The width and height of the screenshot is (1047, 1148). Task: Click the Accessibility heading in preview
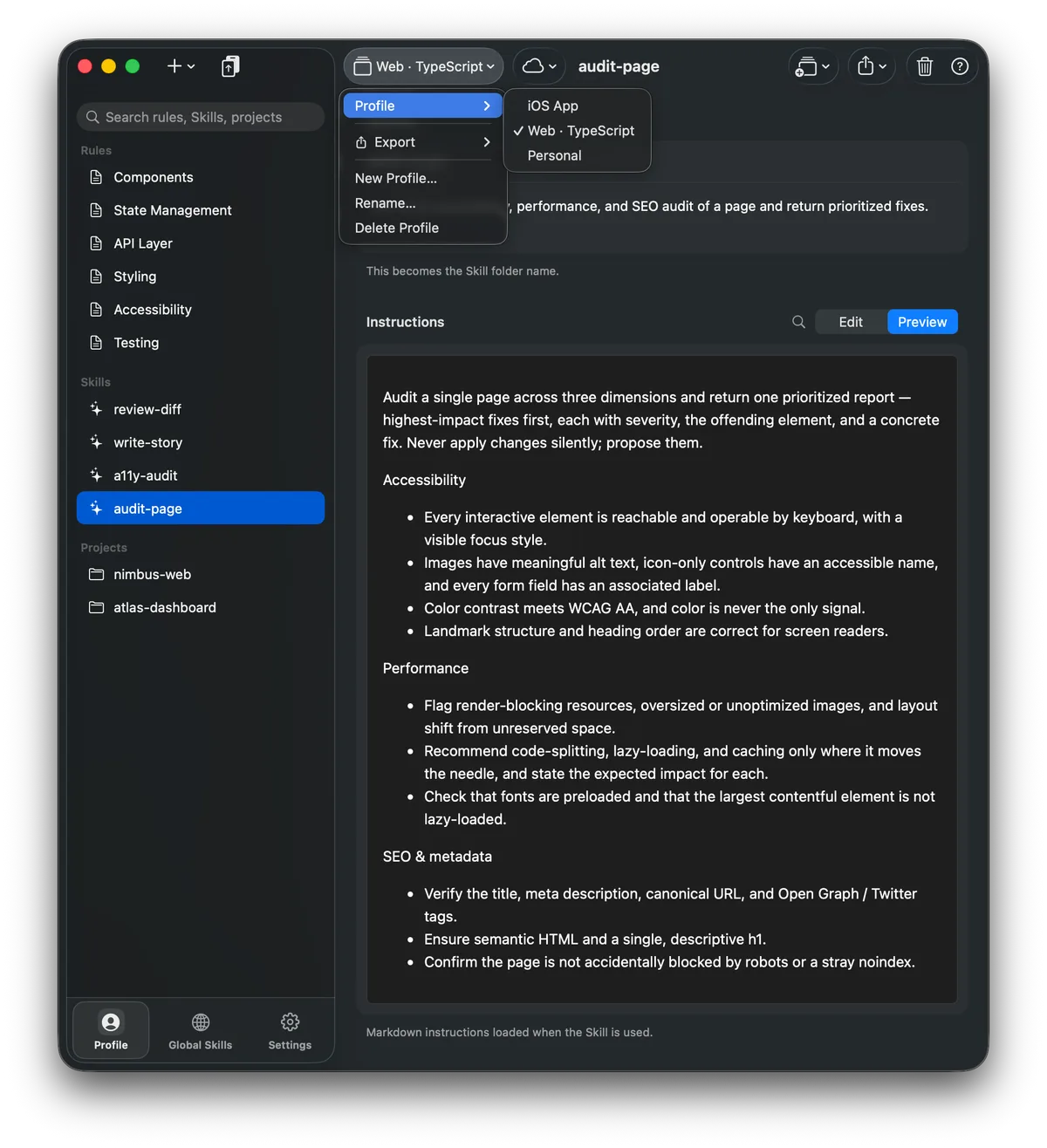424,480
